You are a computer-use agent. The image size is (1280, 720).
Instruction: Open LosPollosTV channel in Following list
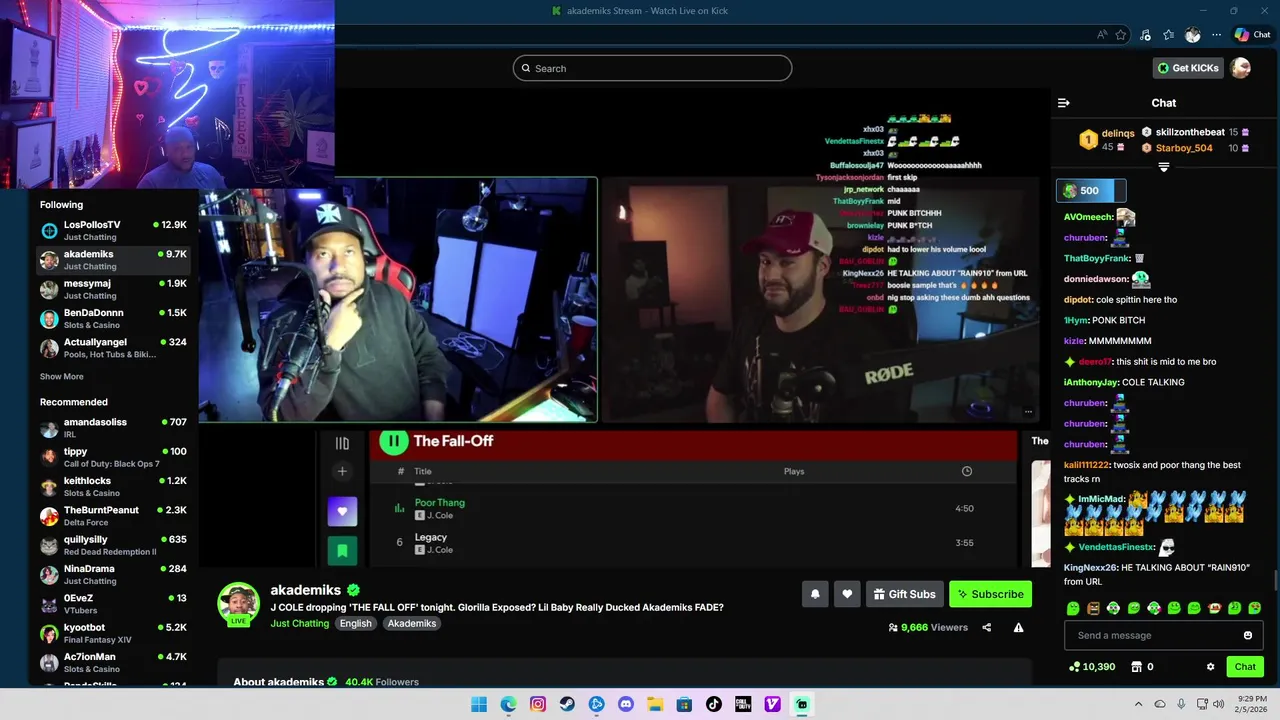click(x=113, y=230)
